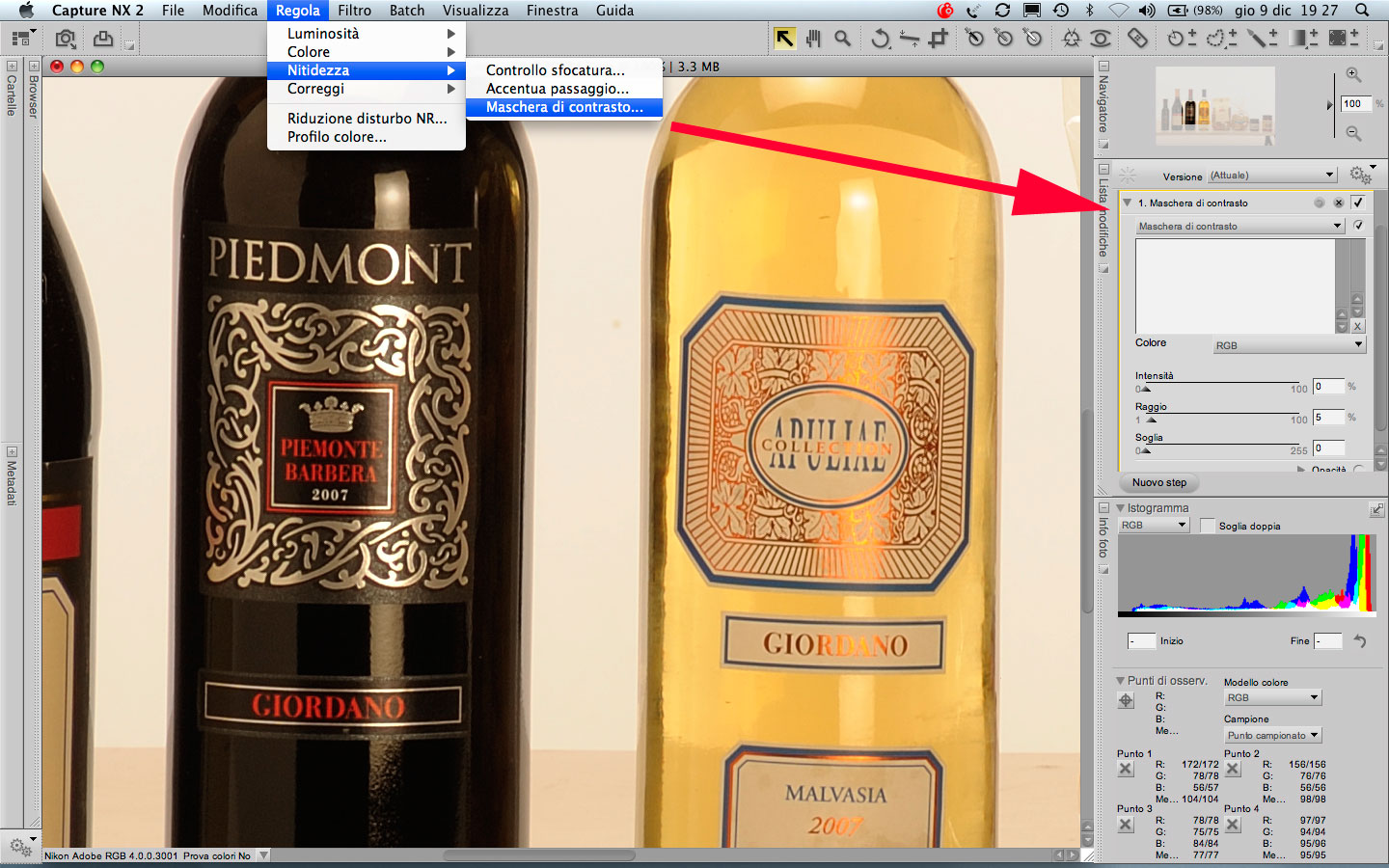This screenshot has width=1389, height=868.
Task: Select the color control point tool
Action: tap(1071, 39)
